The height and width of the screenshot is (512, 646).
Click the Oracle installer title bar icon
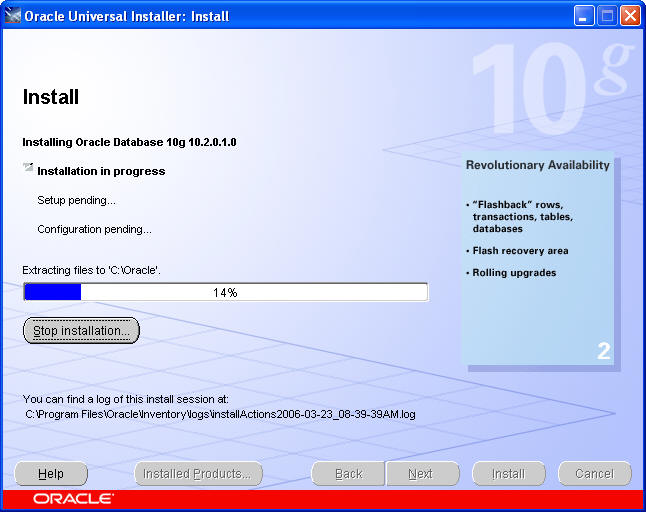(13, 16)
